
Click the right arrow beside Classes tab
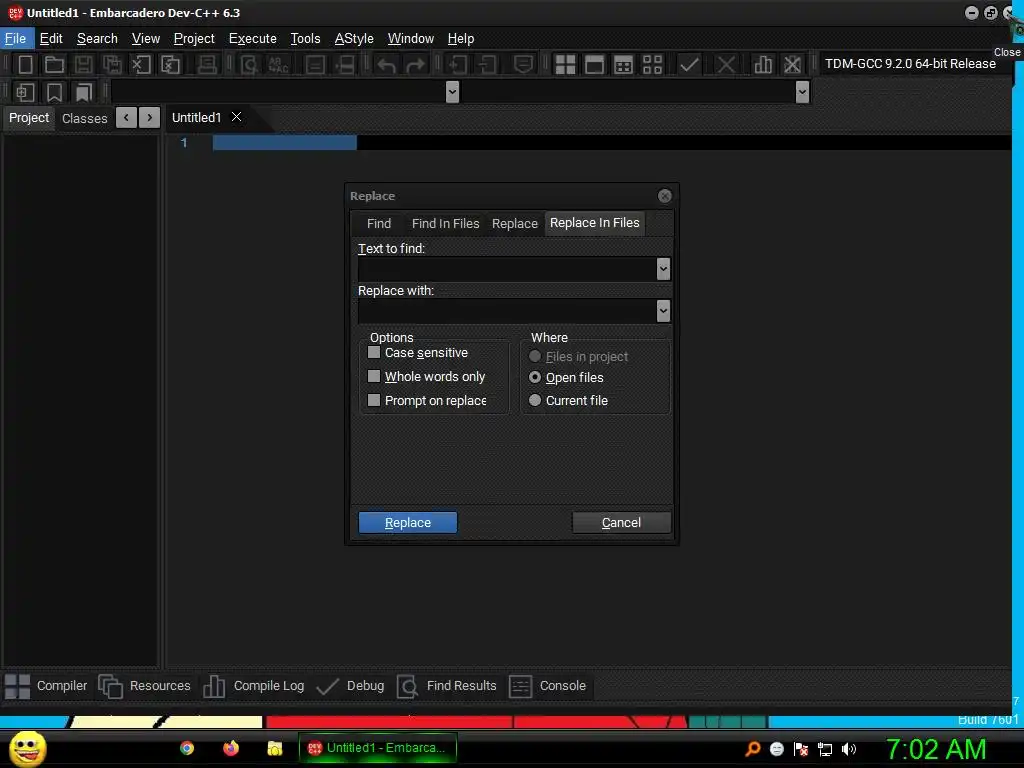150,118
